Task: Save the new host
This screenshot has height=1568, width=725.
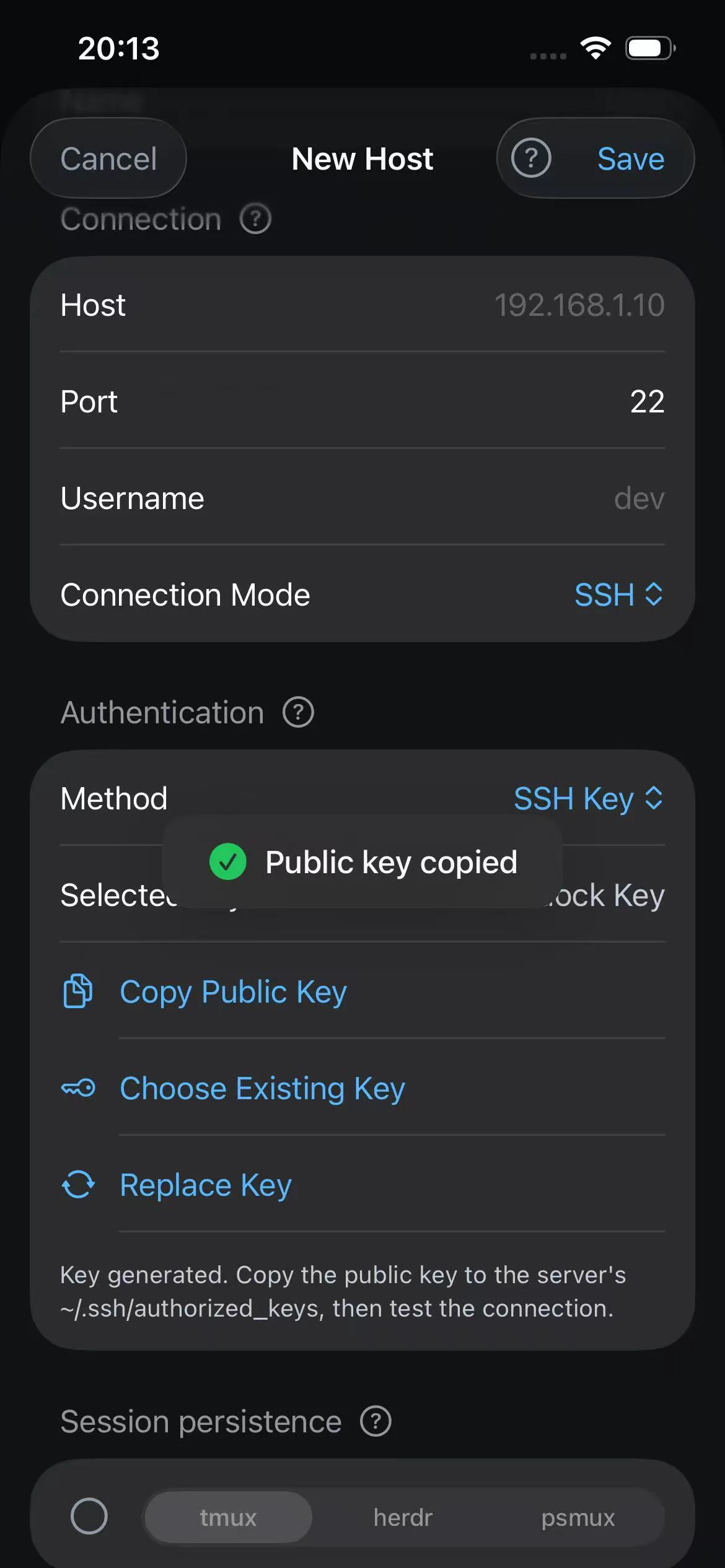Action: pos(631,159)
